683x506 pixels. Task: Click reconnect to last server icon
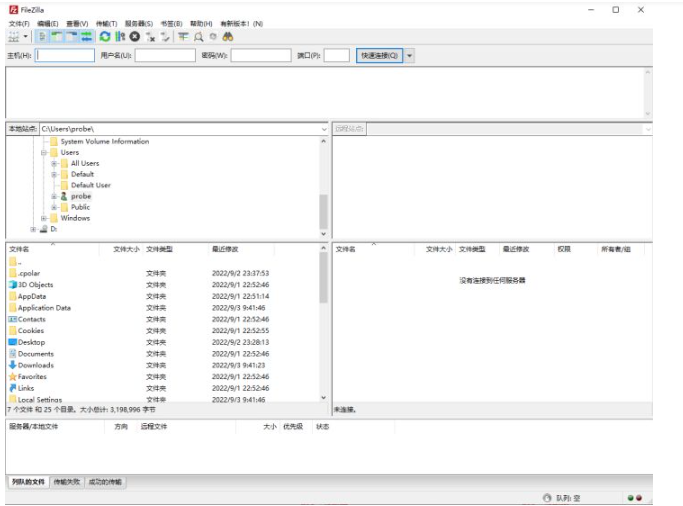(x=165, y=37)
